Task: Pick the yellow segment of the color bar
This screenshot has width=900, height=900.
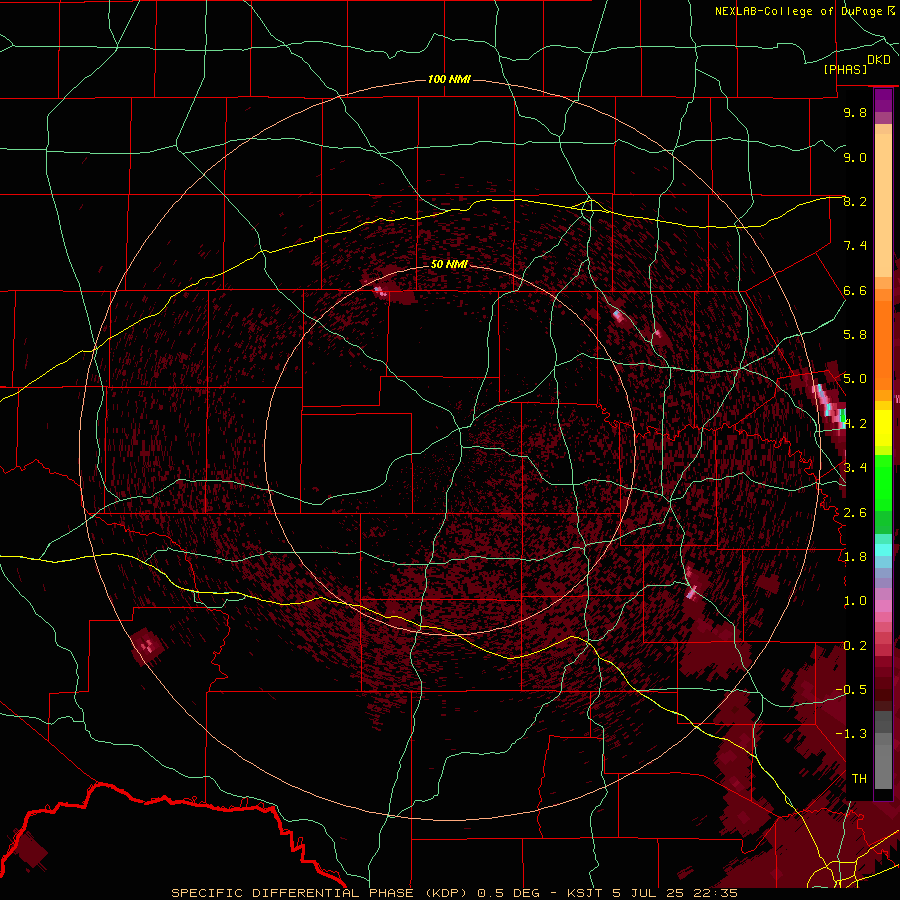Action: [x=883, y=428]
